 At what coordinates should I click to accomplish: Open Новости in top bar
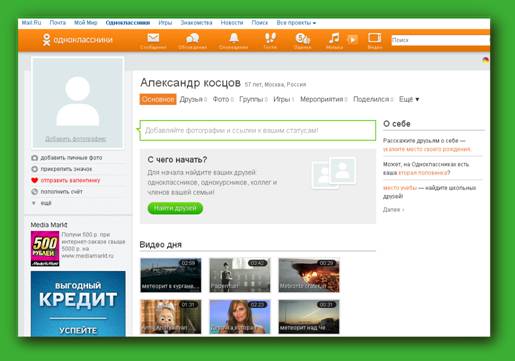point(232,23)
